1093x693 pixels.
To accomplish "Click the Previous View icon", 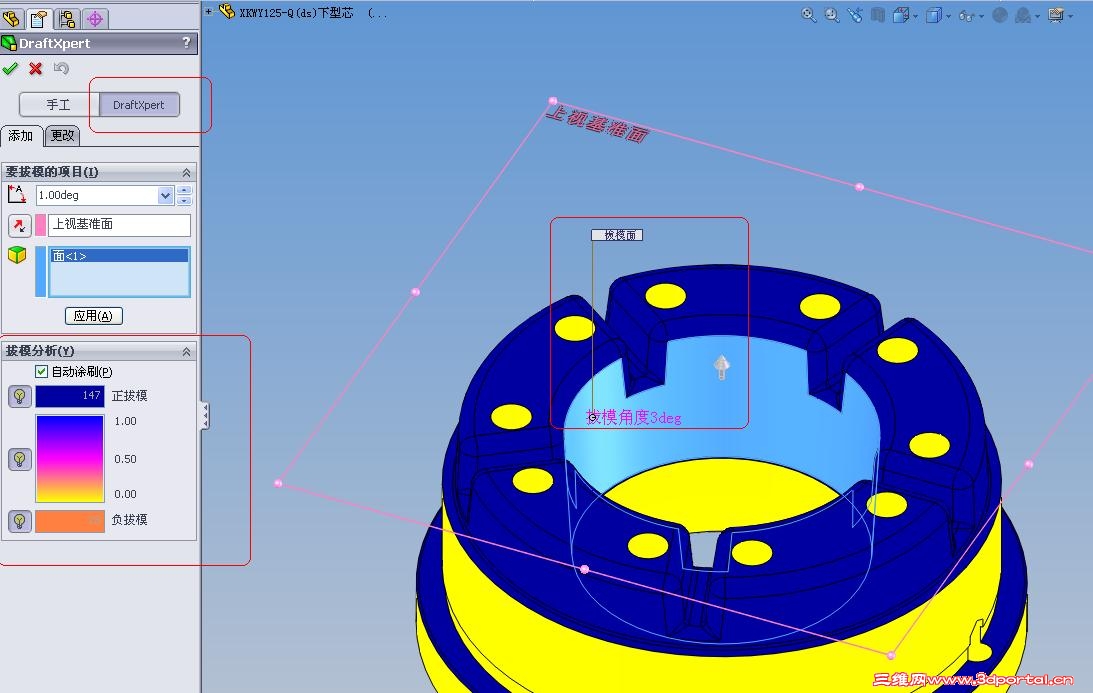I will coord(855,15).
